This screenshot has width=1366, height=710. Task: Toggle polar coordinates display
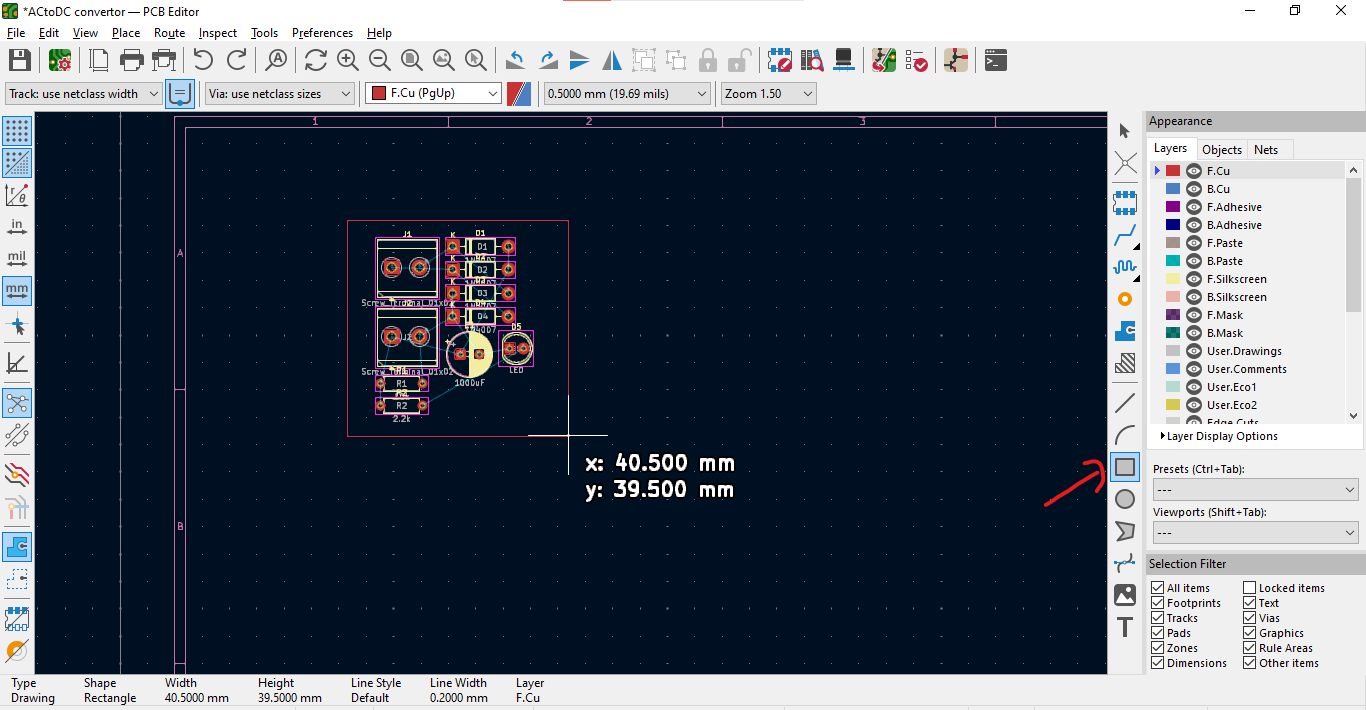pyautogui.click(x=17, y=195)
